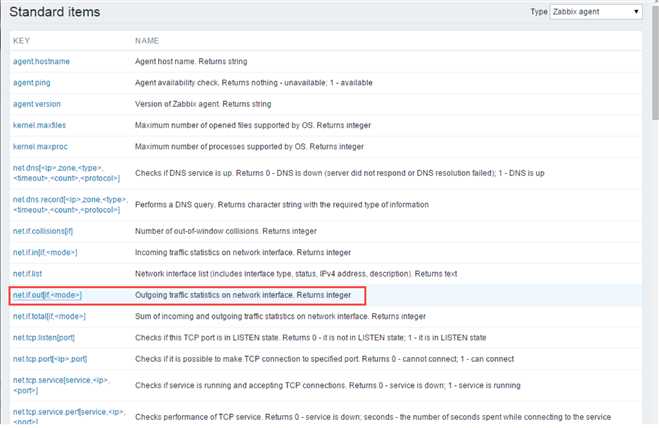This screenshot has width=659, height=428.
Task: Select the net.if.list key
Action: [27, 274]
